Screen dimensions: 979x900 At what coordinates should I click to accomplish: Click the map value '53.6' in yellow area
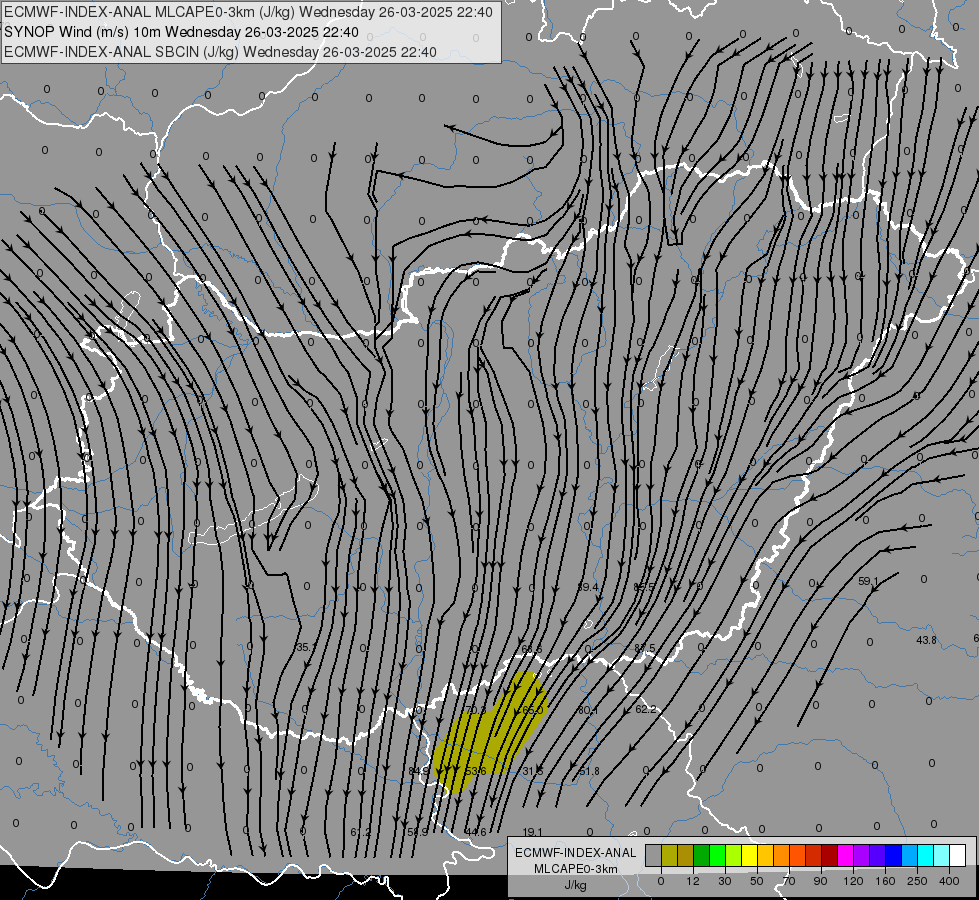pyautogui.click(x=476, y=771)
